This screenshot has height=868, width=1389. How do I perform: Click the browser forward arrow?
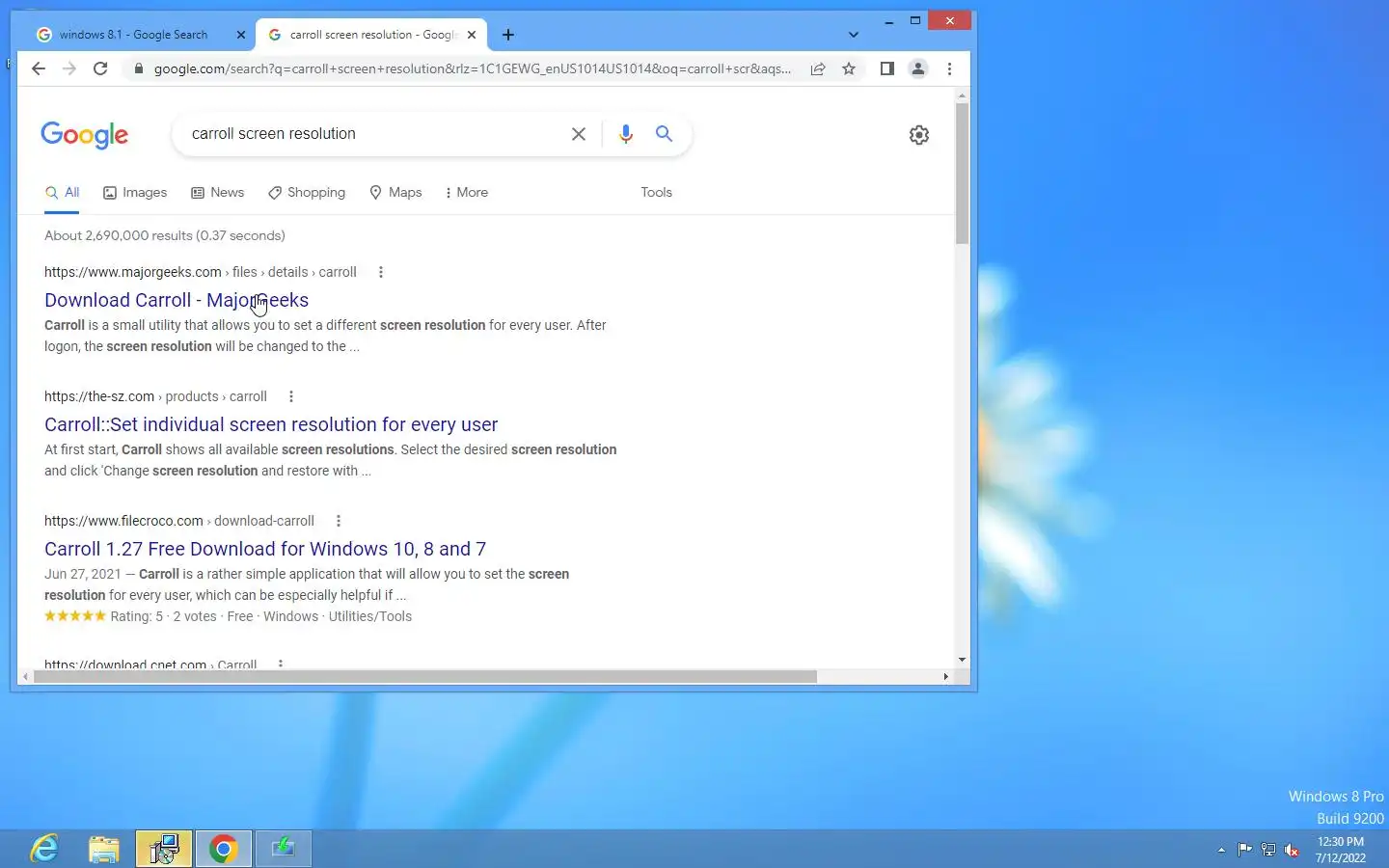point(69,68)
